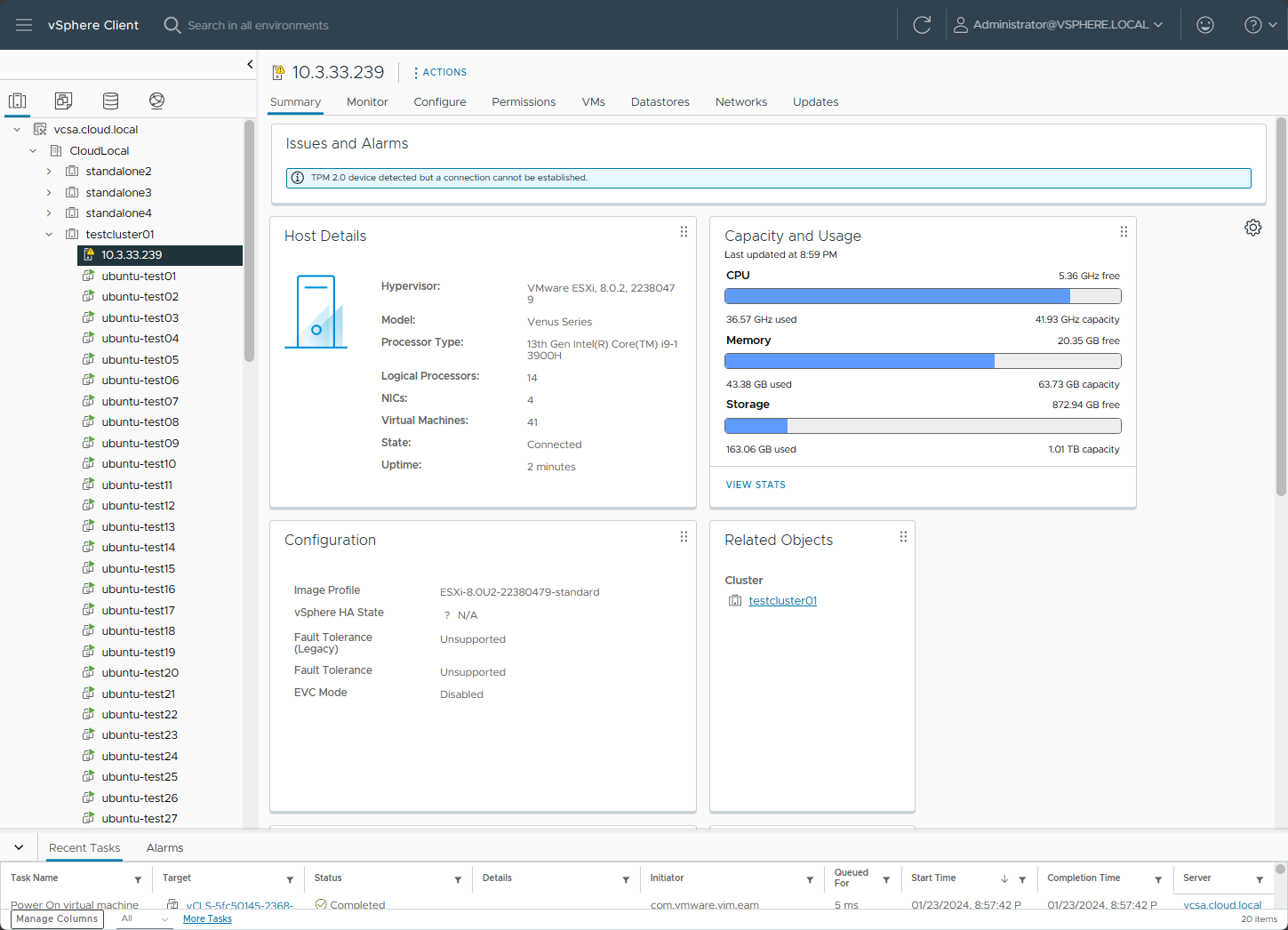
Task: Collapse the testcluster01 tree node
Action: pos(49,235)
